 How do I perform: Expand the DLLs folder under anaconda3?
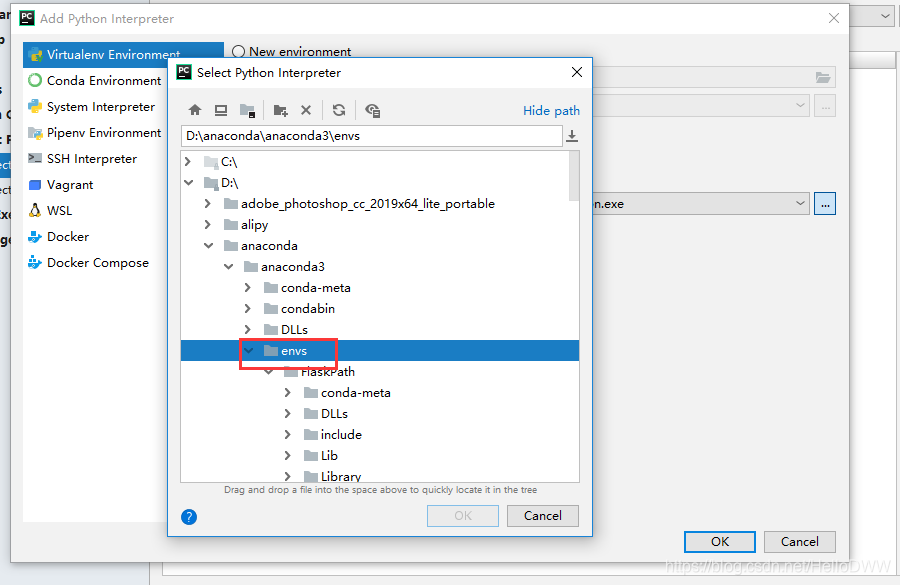point(248,330)
